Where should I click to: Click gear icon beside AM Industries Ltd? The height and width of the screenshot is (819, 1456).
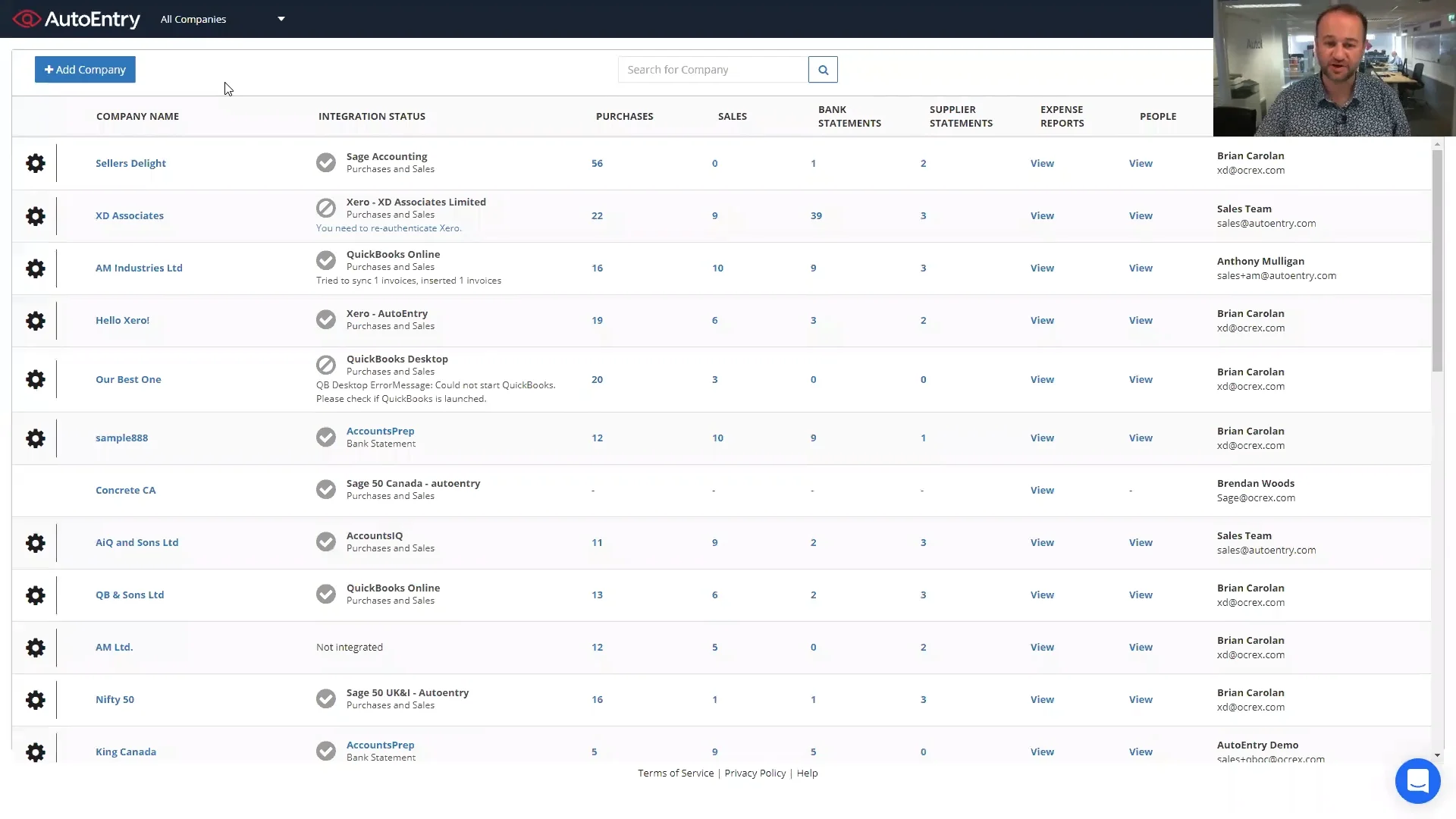[36, 268]
